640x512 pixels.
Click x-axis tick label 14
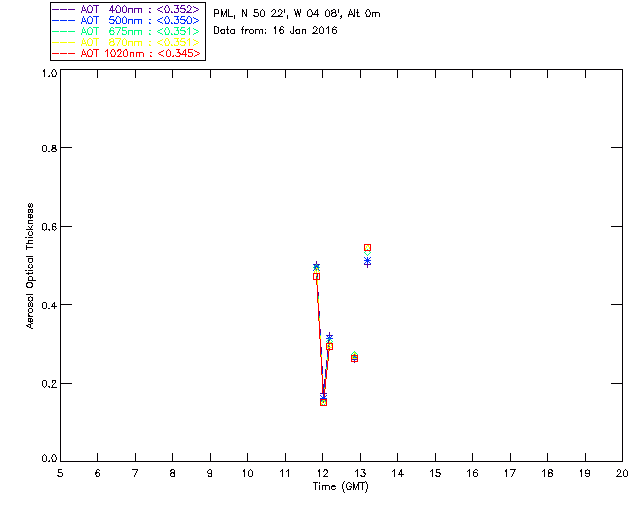click(398, 473)
